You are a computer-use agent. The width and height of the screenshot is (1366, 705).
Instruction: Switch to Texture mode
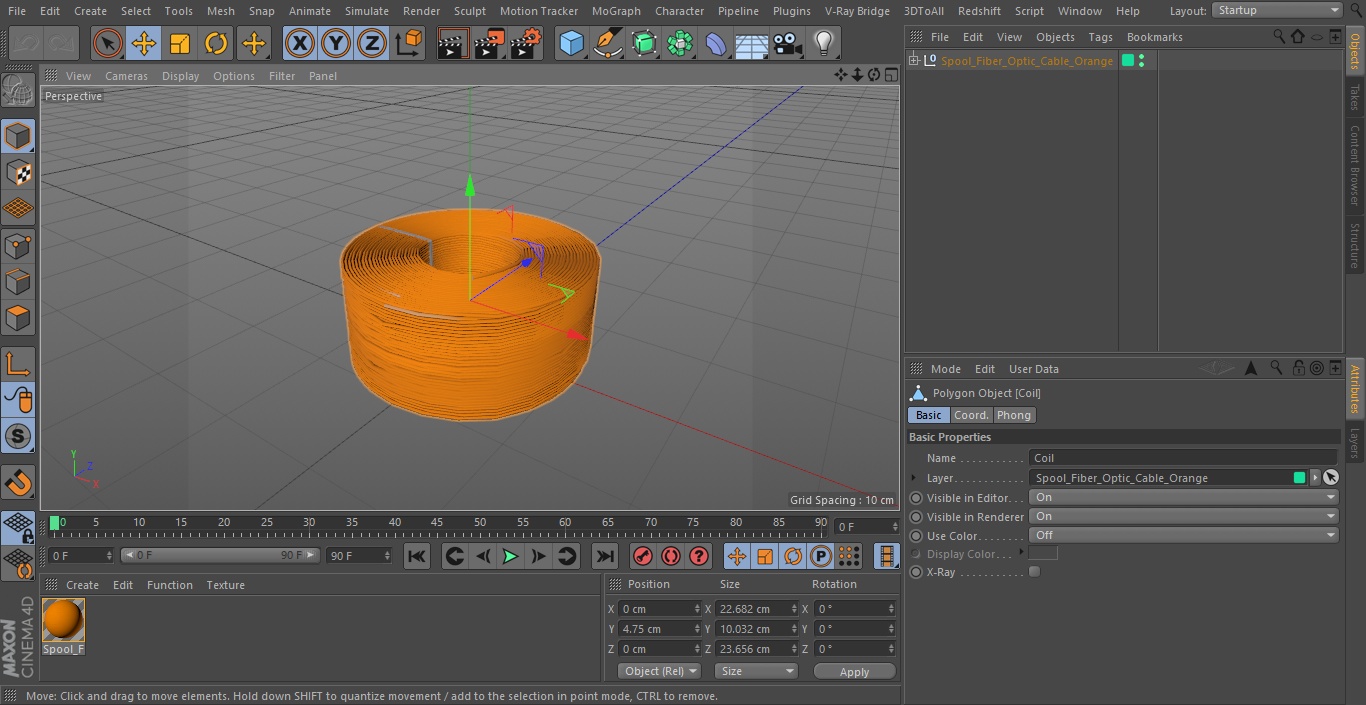[18, 172]
